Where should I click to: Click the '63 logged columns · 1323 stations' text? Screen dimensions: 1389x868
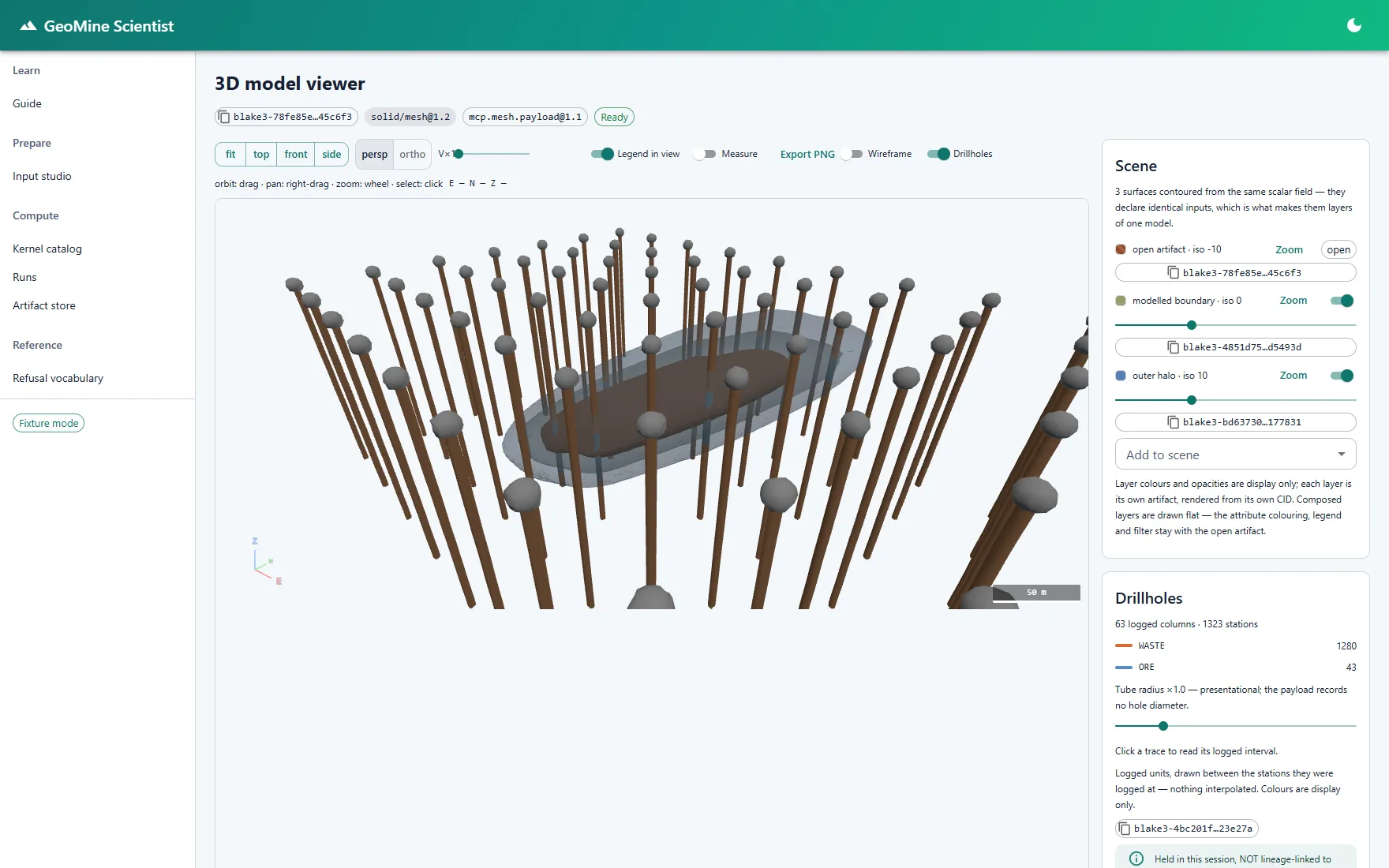click(x=1186, y=624)
